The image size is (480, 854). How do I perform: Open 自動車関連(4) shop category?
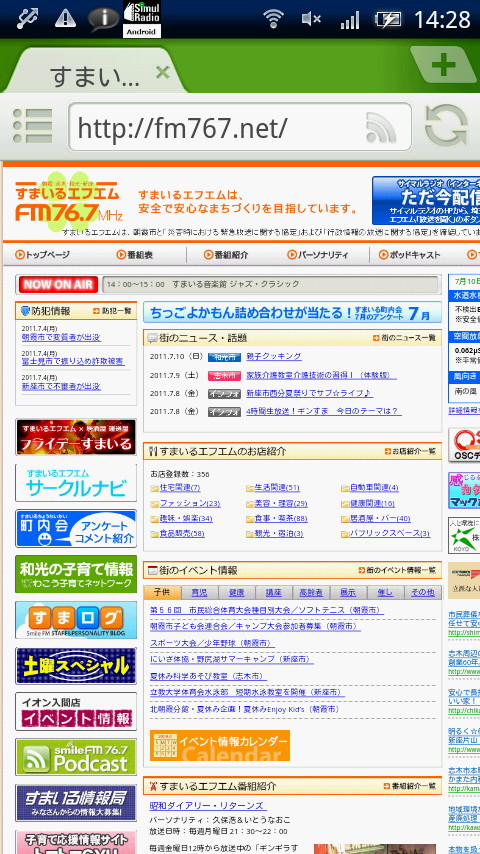click(369, 487)
